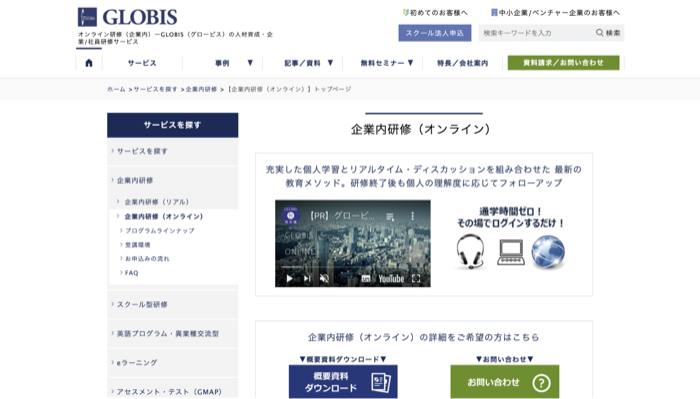The width and height of the screenshot is (700, 399).
Task: Click サービスを探す breadcrumb link
Action: tap(155, 89)
